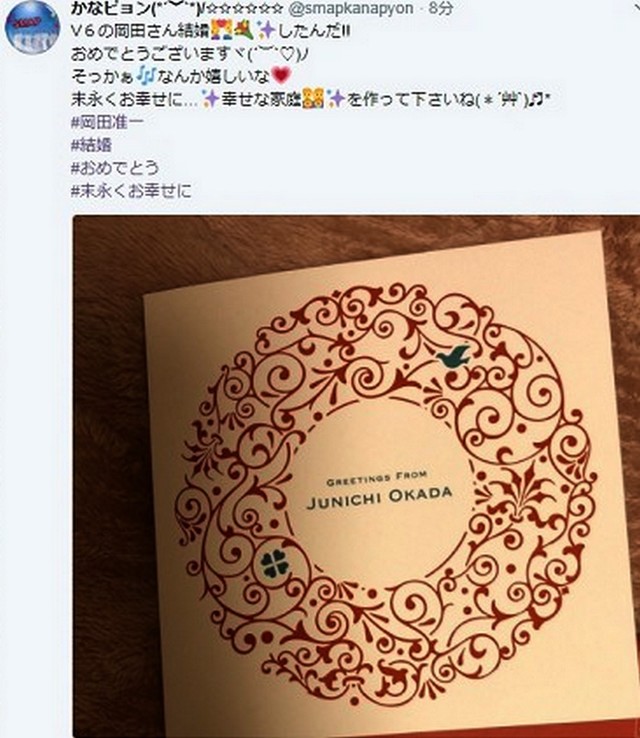Expand the attached greeting card photo
Viewport: 640px width, 738px height.
tap(356, 476)
